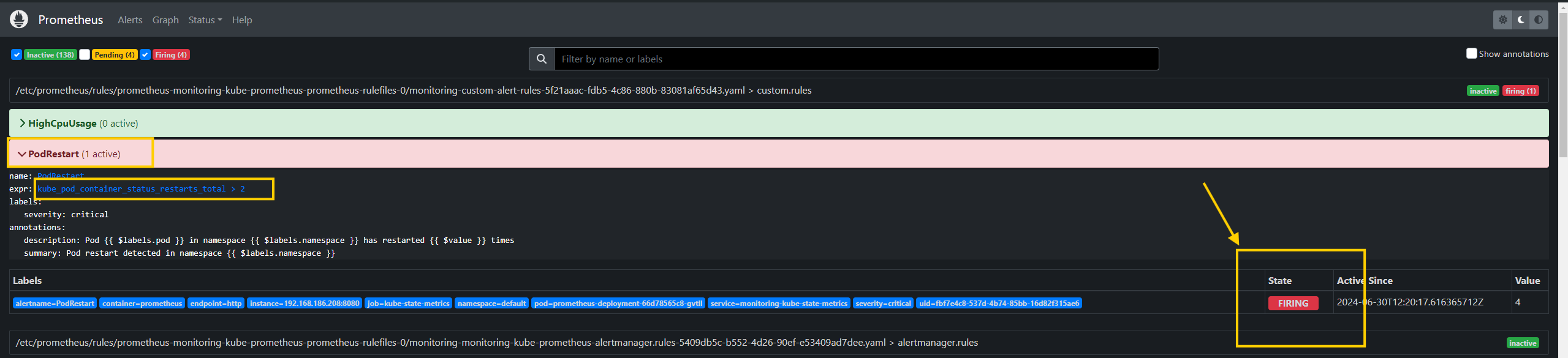
Task: Click the endpoint=http label badge
Action: click(216, 303)
